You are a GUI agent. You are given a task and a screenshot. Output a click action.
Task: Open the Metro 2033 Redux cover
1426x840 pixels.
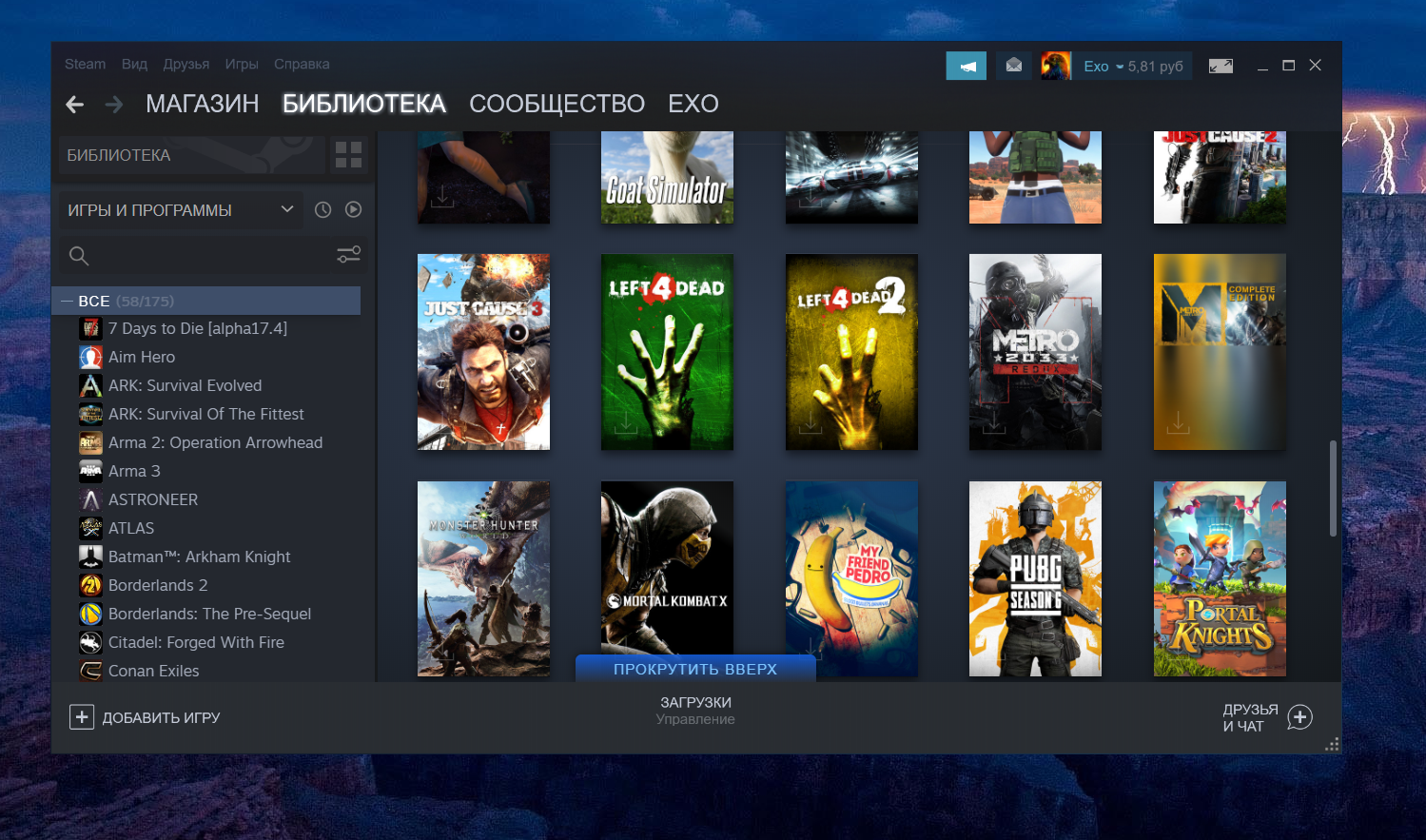1035,352
